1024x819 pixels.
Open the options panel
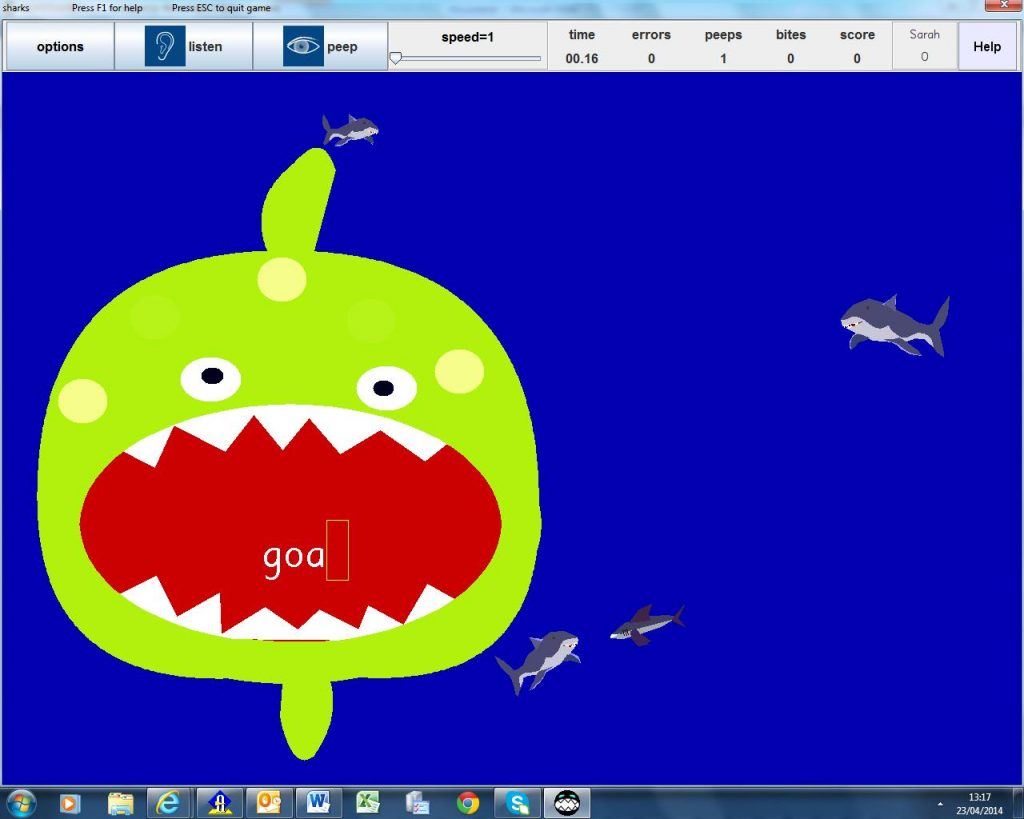coord(59,45)
